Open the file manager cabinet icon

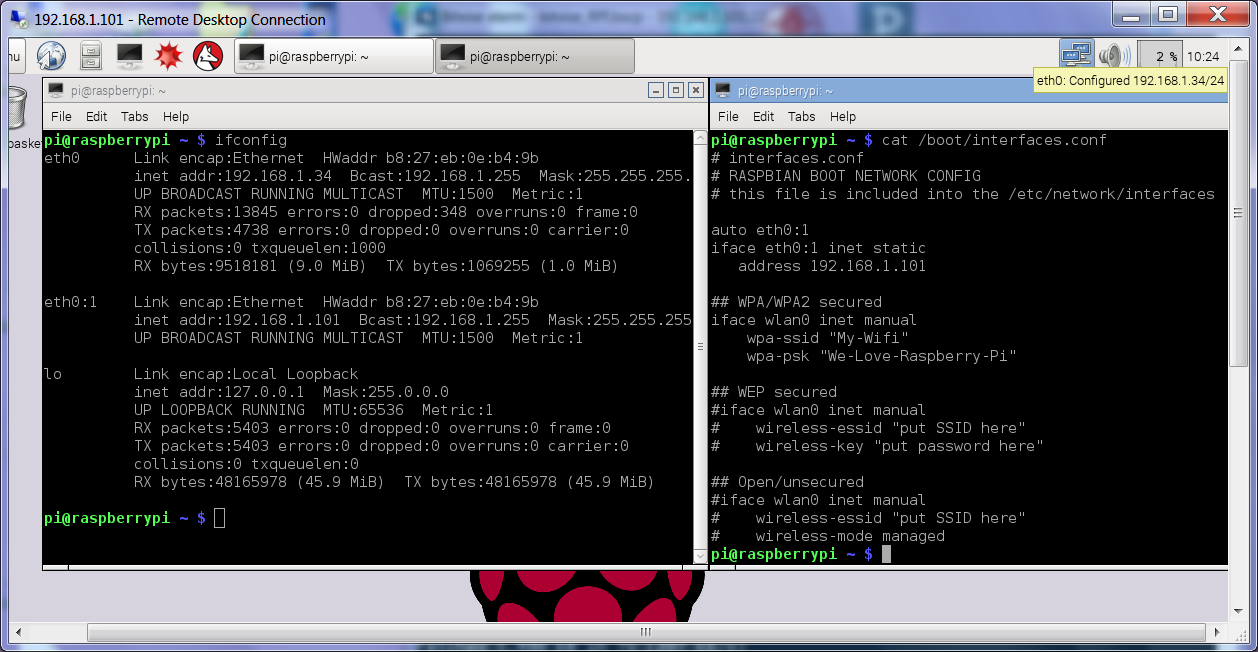pos(90,56)
